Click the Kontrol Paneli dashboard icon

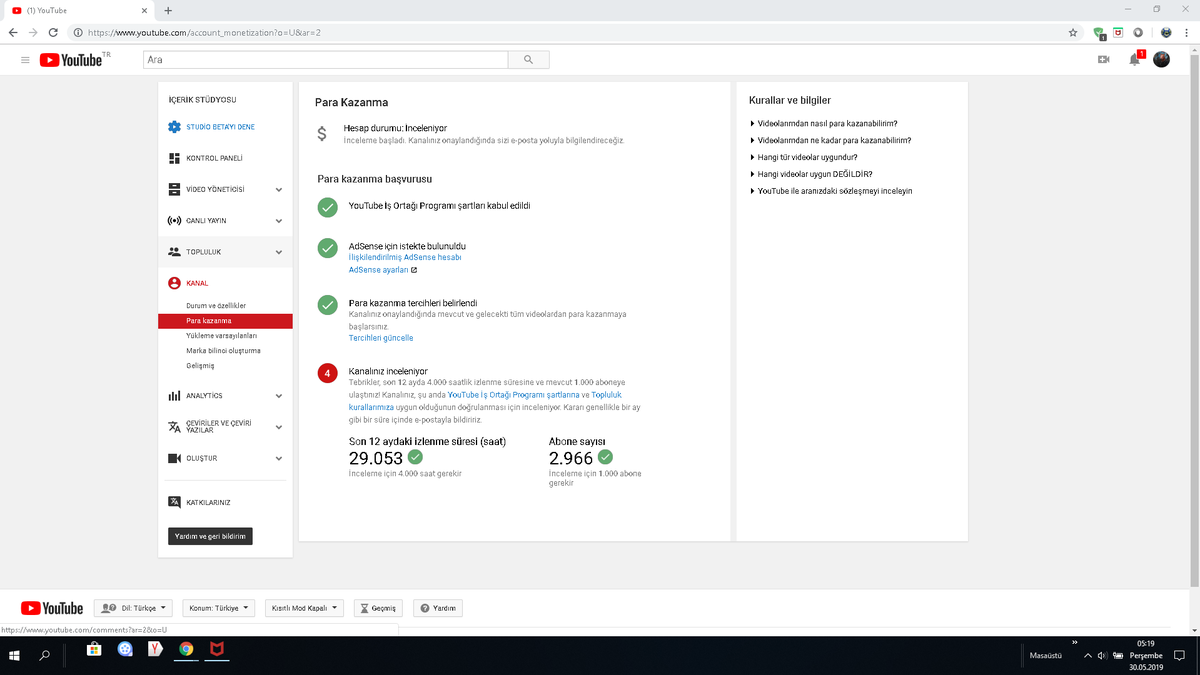pos(174,158)
